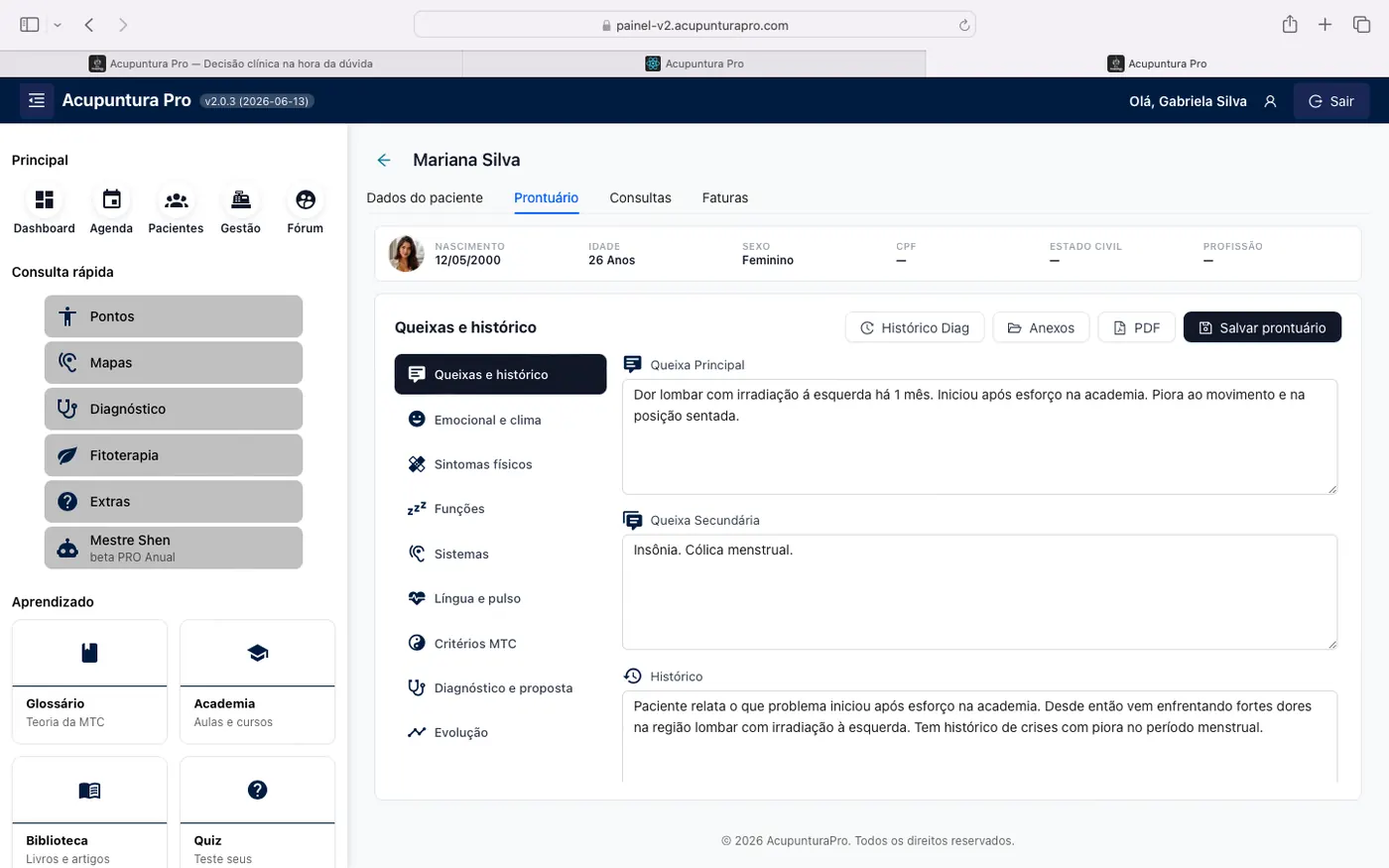Image resolution: width=1389 pixels, height=868 pixels.
Task: Click the version label v2.0.3
Action: tap(257, 101)
